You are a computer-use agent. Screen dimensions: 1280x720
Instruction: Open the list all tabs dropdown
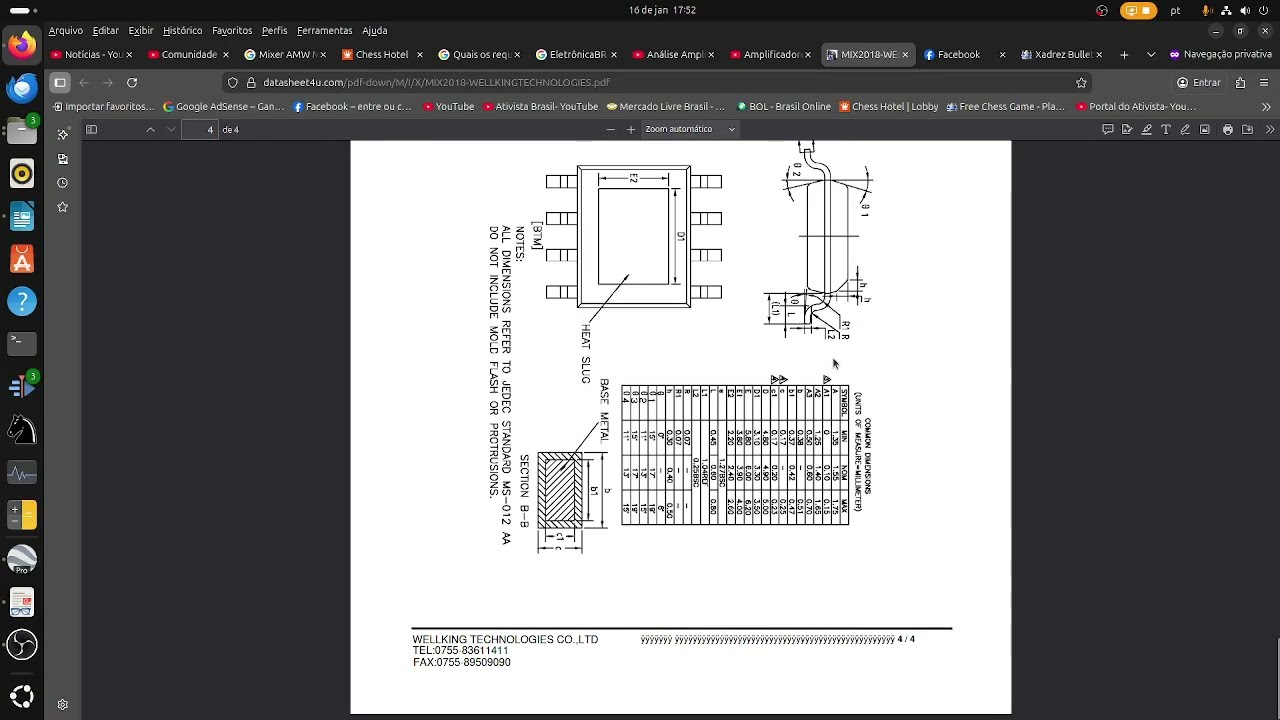pyautogui.click(x=1151, y=54)
